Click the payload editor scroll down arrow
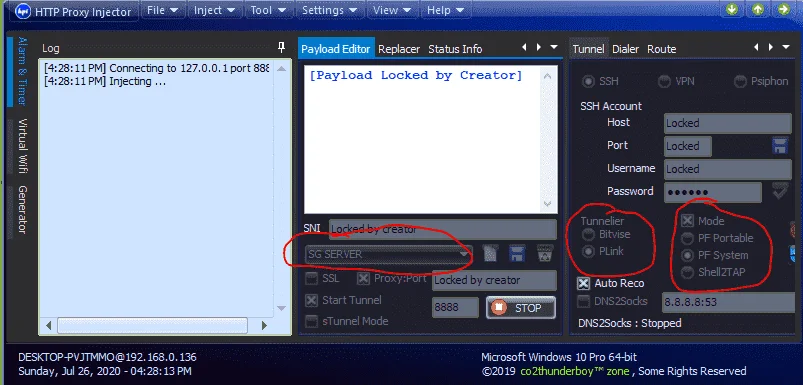This screenshot has height=385, width=803. point(547,203)
